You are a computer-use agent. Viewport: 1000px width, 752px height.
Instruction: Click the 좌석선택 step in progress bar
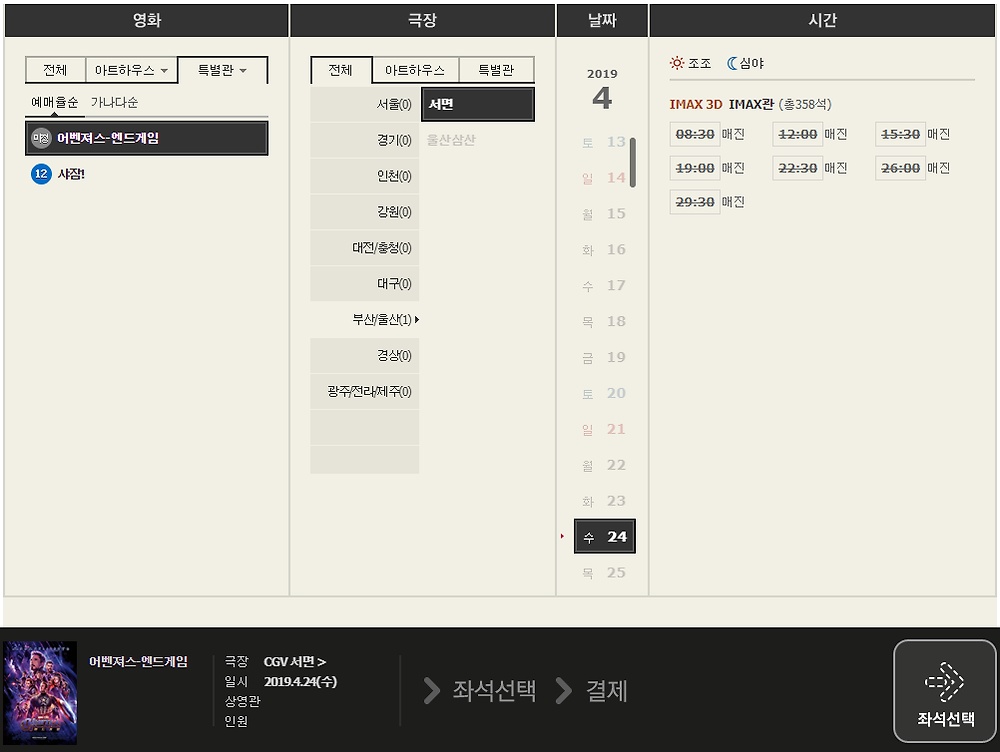(494, 691)
